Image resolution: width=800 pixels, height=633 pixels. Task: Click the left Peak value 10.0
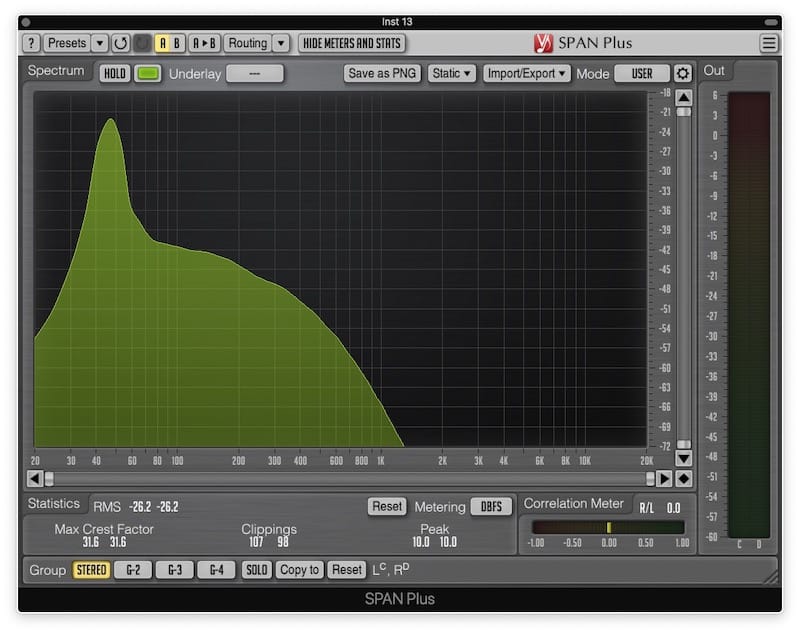coord(421,542)
